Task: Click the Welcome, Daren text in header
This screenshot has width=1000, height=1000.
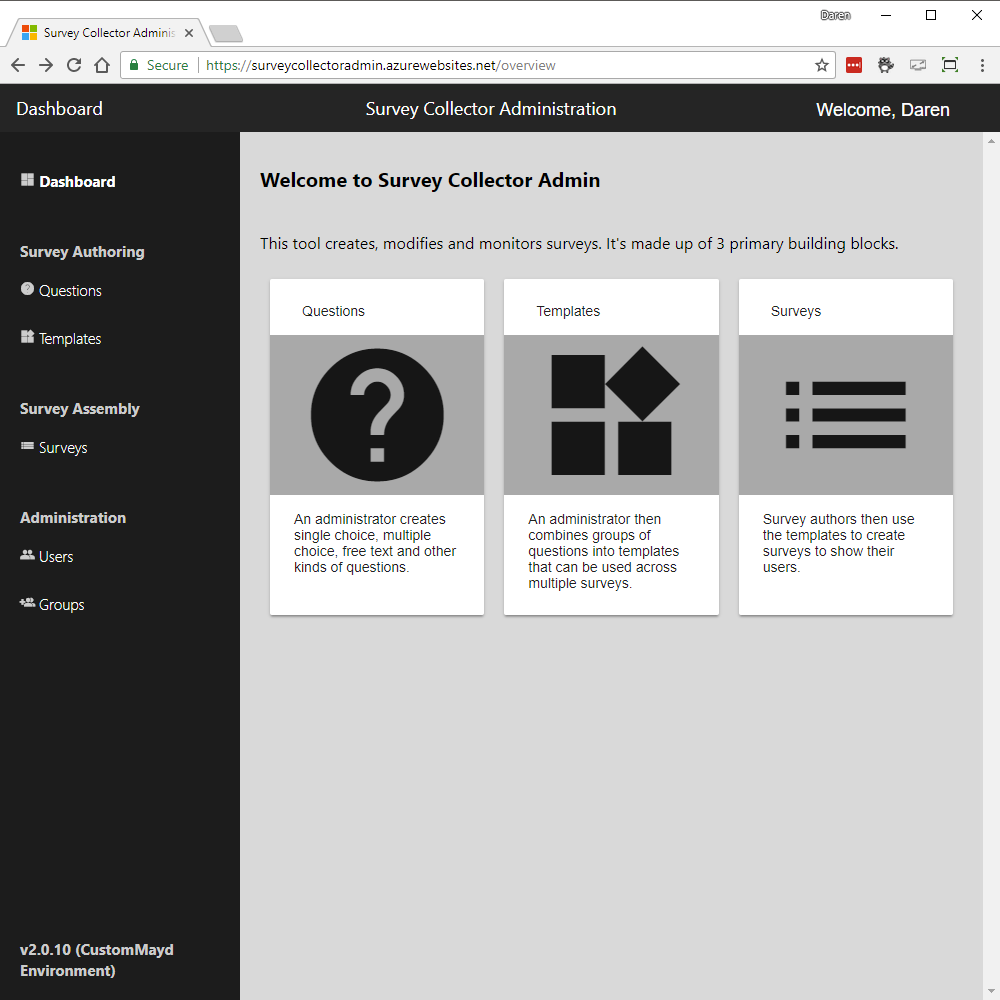Action: pyautogui.click(x=883, y=110)
